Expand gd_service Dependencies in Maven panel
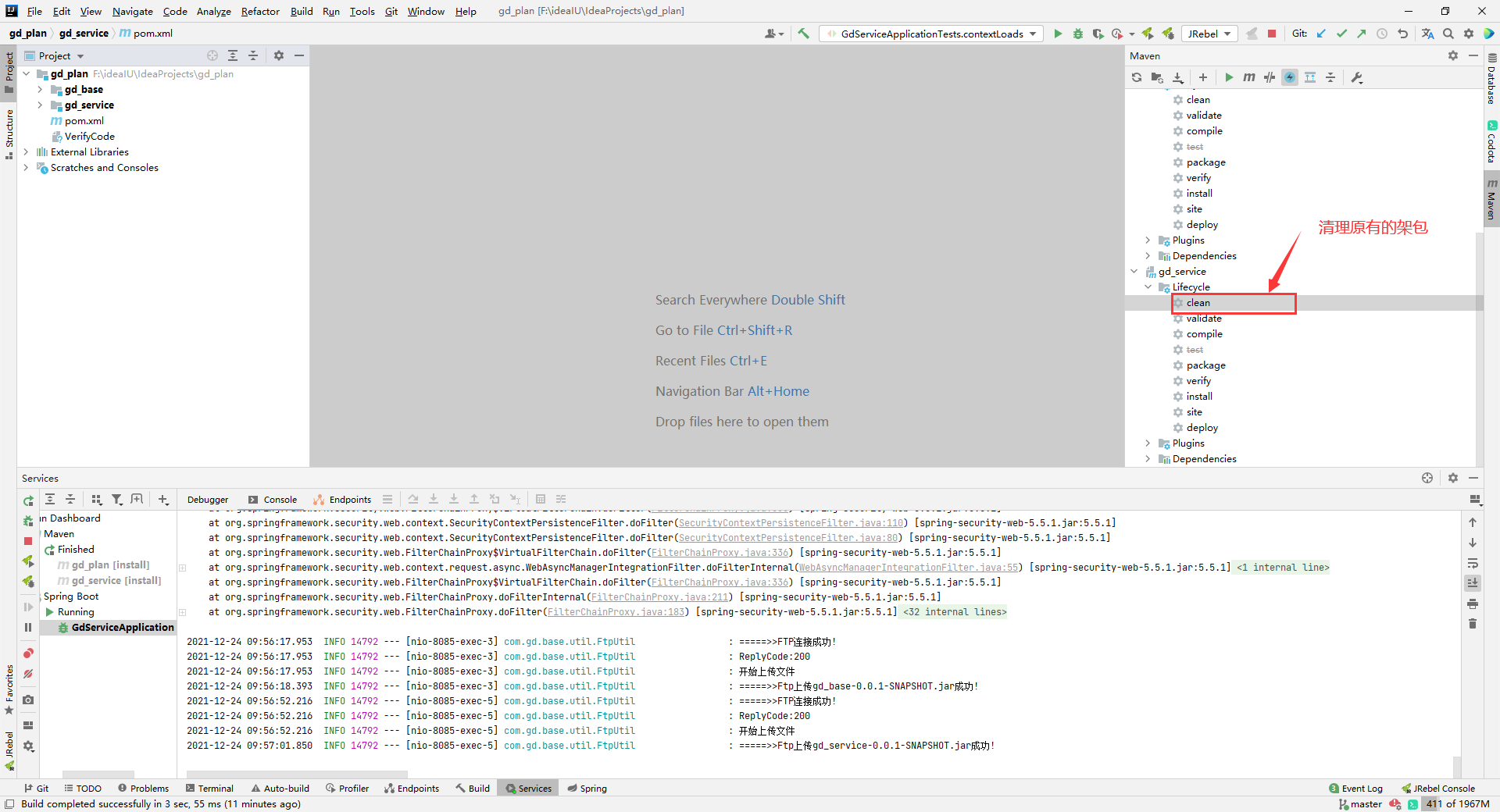The image size is (1500, 812). point(1148,458)
